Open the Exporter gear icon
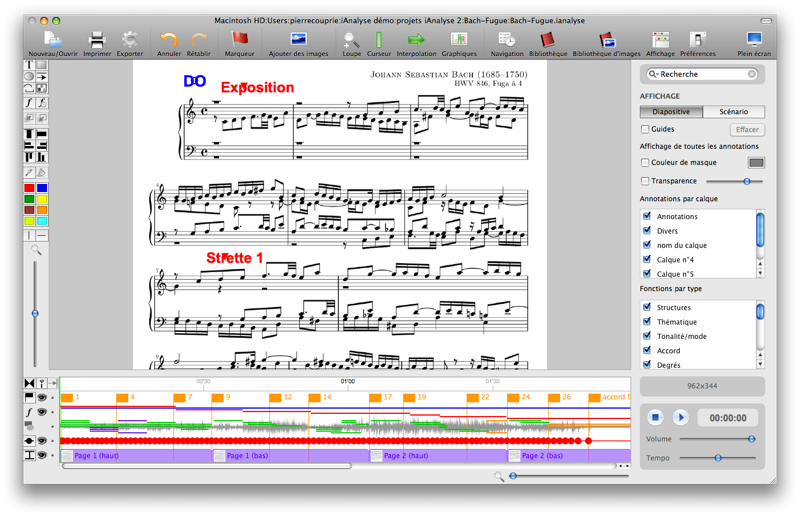800x516 pixels. pos(130,40)
